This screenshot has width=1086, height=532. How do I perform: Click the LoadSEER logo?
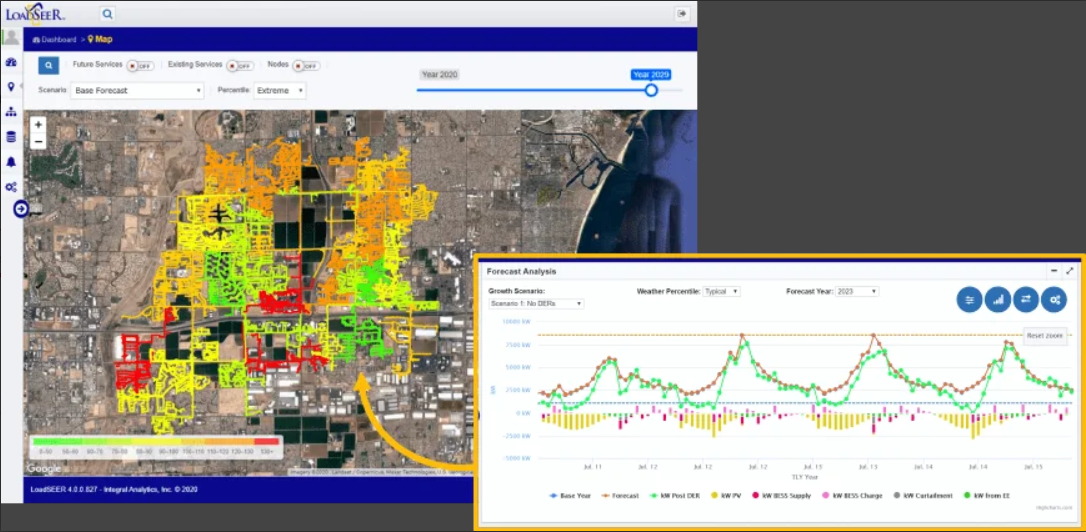[x=35, y=14]
